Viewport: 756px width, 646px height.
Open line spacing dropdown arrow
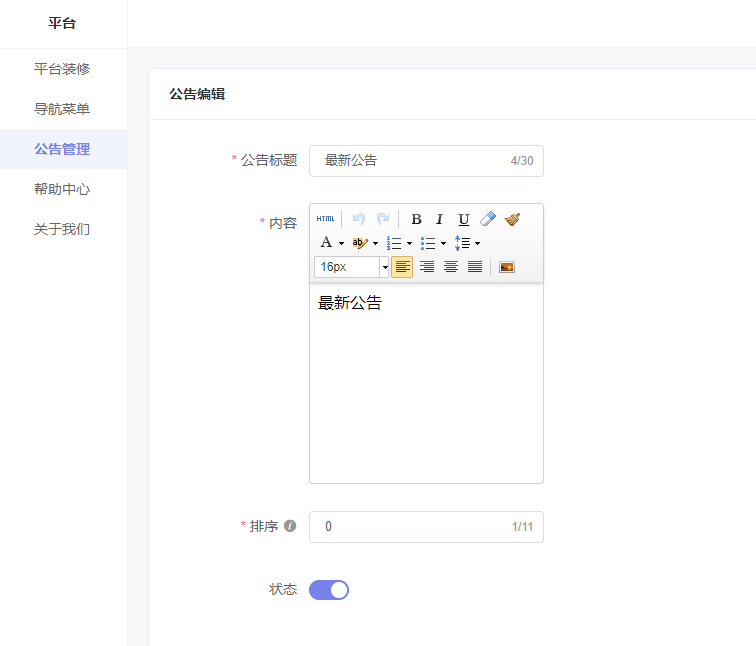click(477, 243)
